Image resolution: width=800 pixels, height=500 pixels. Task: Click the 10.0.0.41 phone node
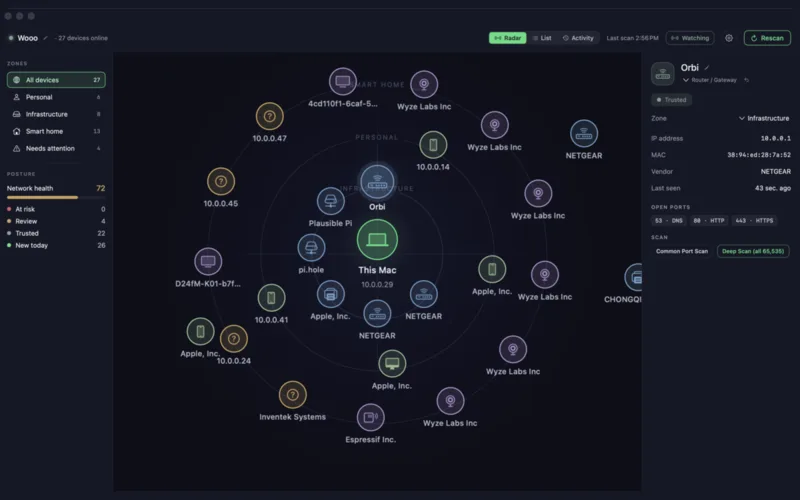(271, 297)
